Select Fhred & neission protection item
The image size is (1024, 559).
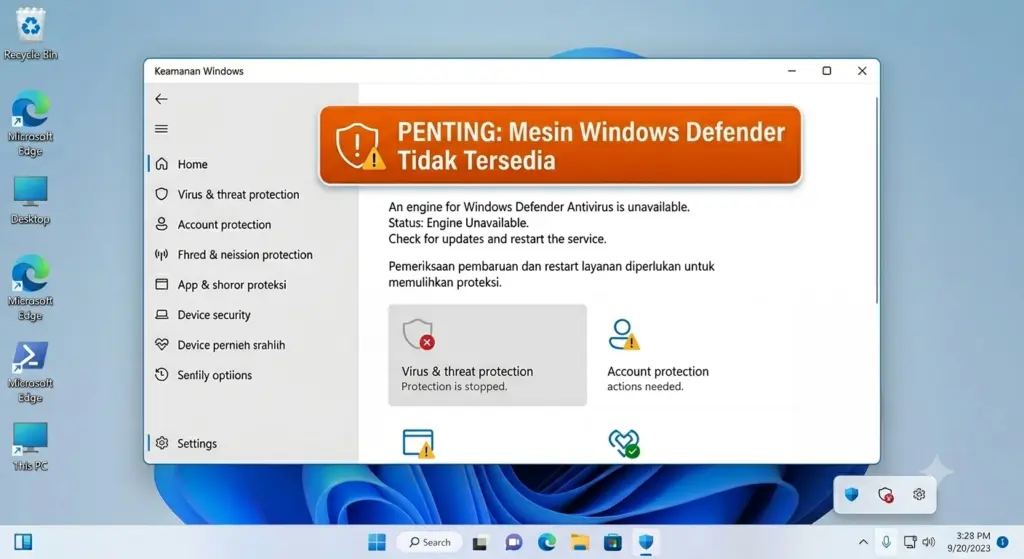pyautogui.click(x=245, y=255)
